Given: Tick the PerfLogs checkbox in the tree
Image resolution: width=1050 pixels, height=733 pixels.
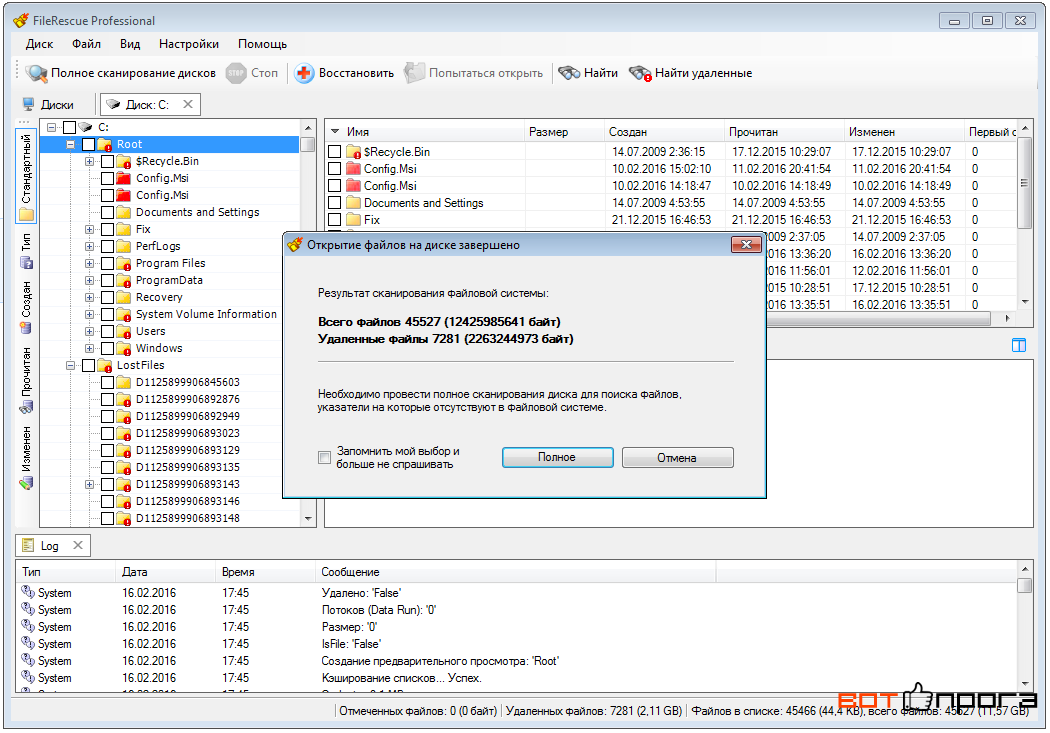Looking at the screenshot, I should tap(107, 246).
